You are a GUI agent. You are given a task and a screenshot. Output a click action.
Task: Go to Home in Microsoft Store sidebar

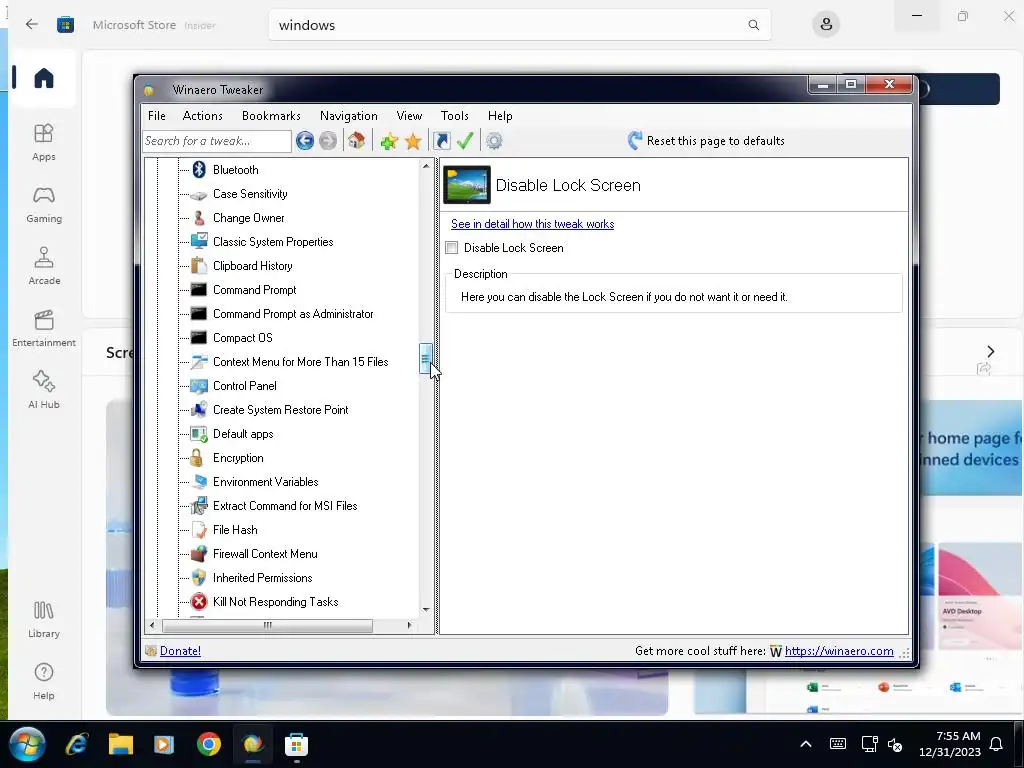coord(44,78)
